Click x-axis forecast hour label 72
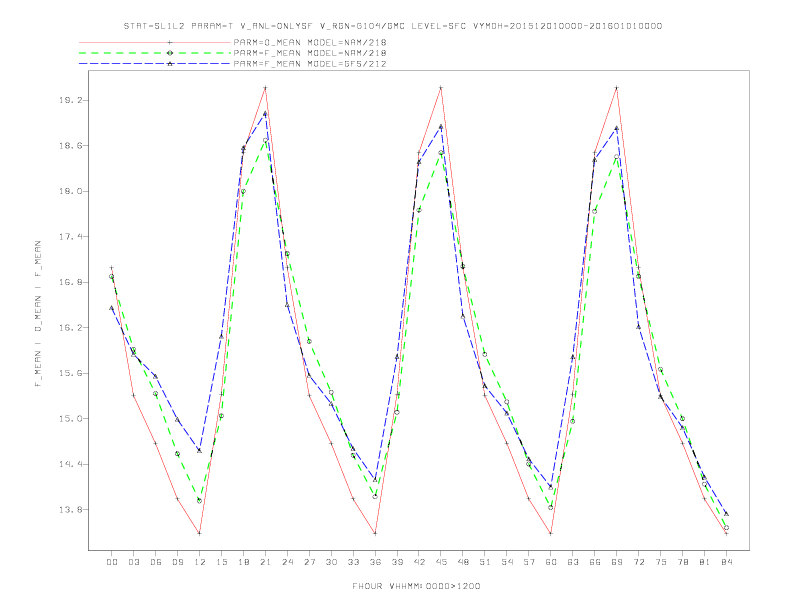 [x=639, y=562]
